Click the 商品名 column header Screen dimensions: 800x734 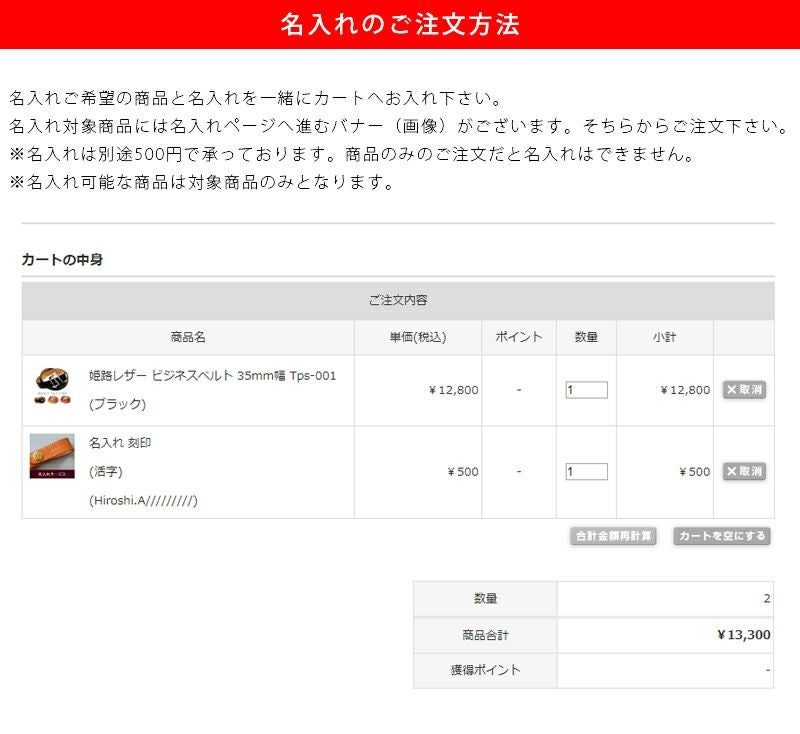click(x=188, y=337)
